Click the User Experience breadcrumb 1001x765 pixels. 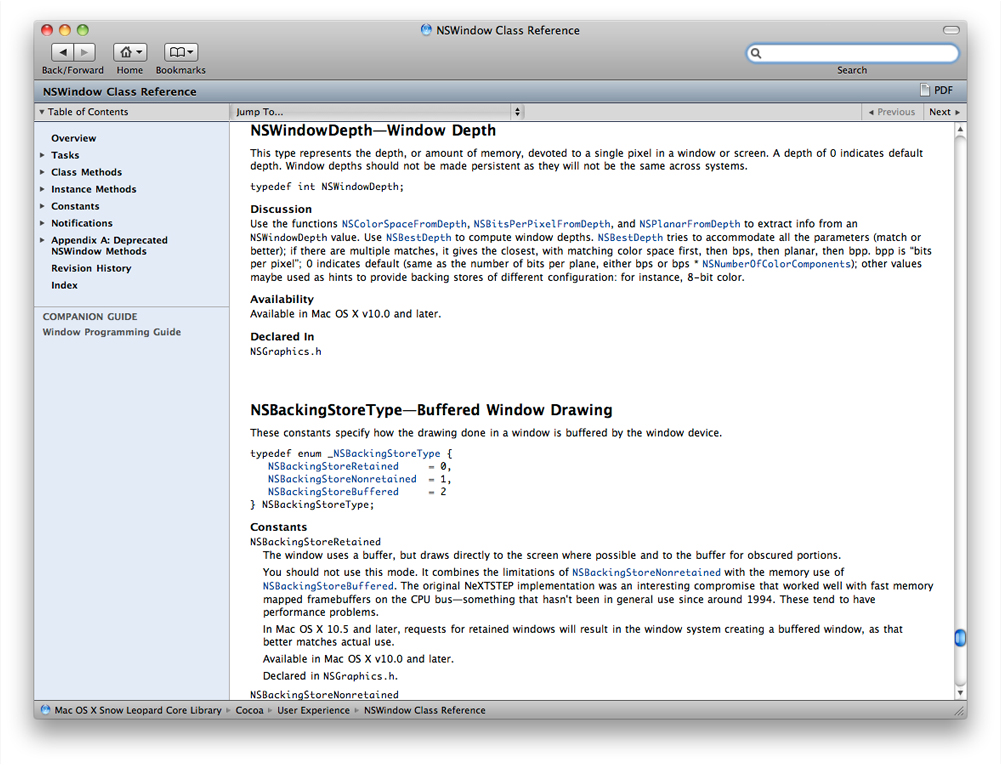coord(313,710)
